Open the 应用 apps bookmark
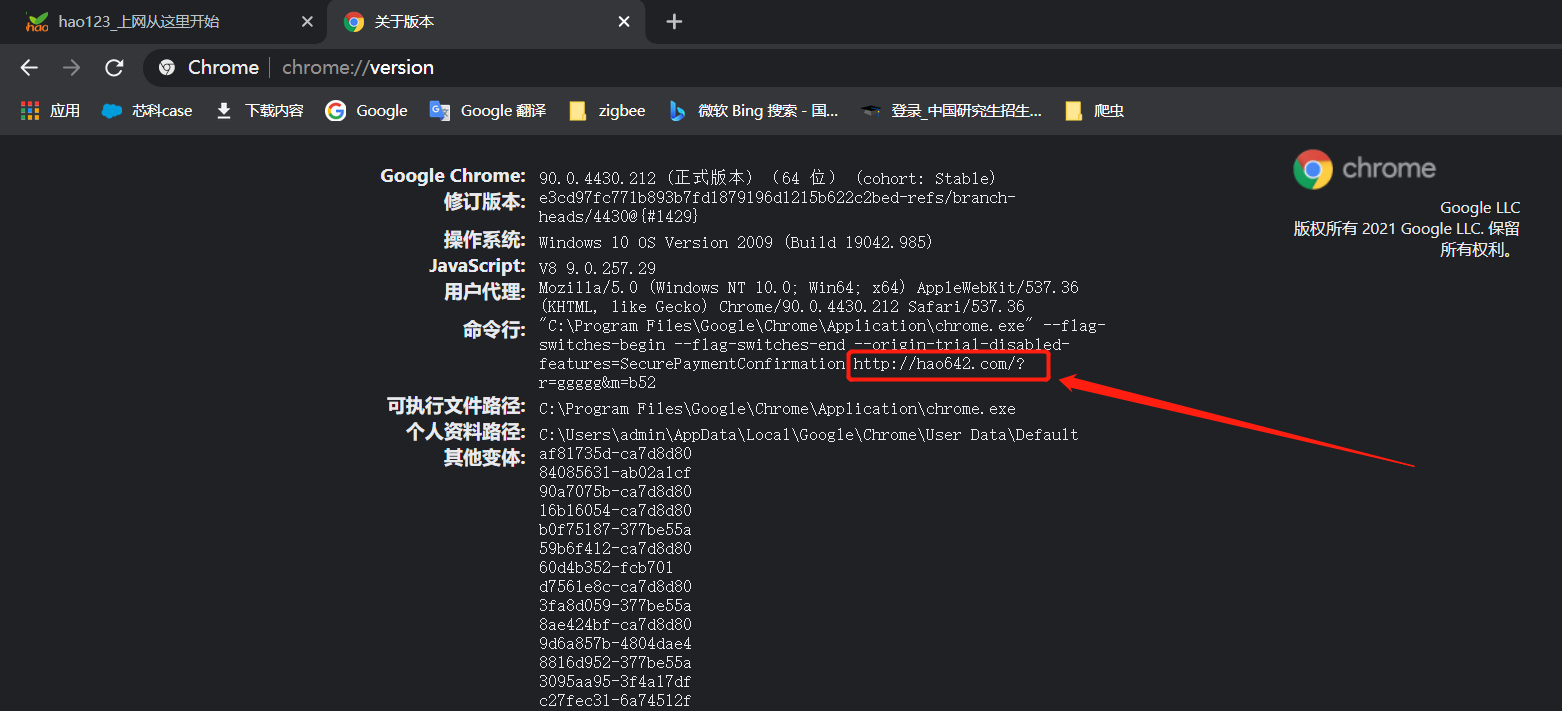This screenshot has height=711, width=1562. click(x=51, y=110)
